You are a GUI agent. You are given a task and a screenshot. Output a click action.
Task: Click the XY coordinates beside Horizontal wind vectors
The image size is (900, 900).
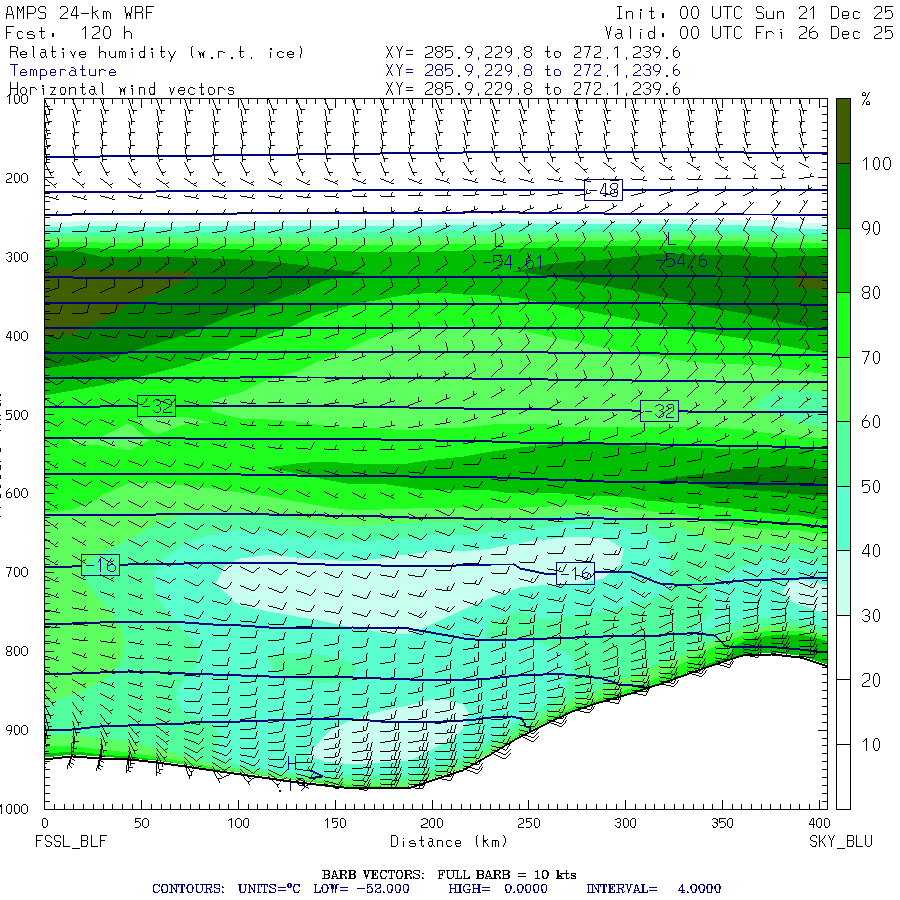point(533,89)
